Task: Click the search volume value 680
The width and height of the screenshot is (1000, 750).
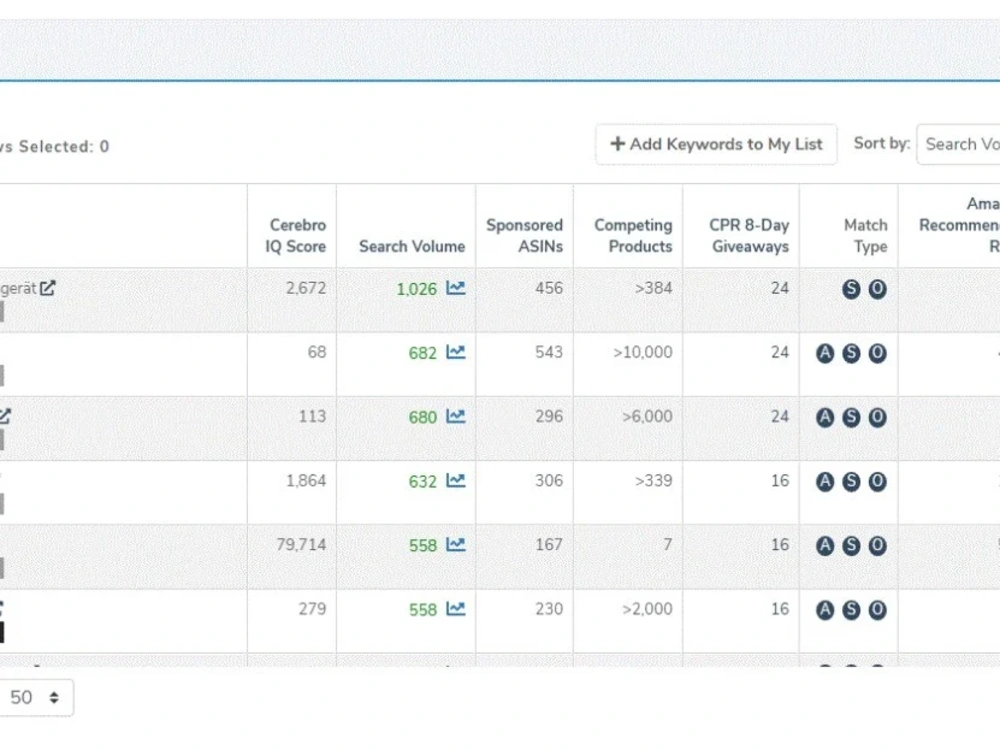Action: pos(422,417)
